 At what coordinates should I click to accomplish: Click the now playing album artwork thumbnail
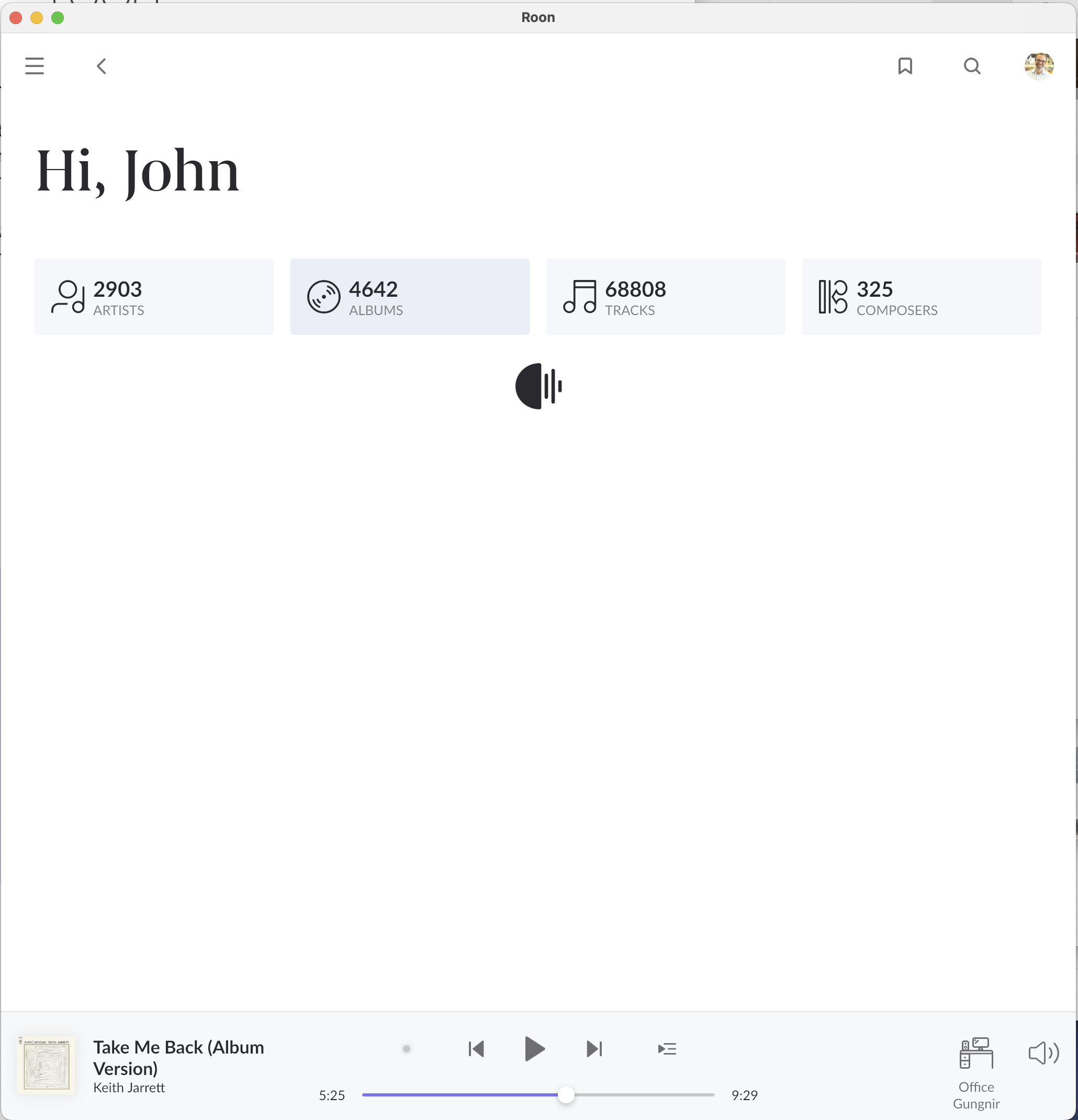(x=46, y=1066)
